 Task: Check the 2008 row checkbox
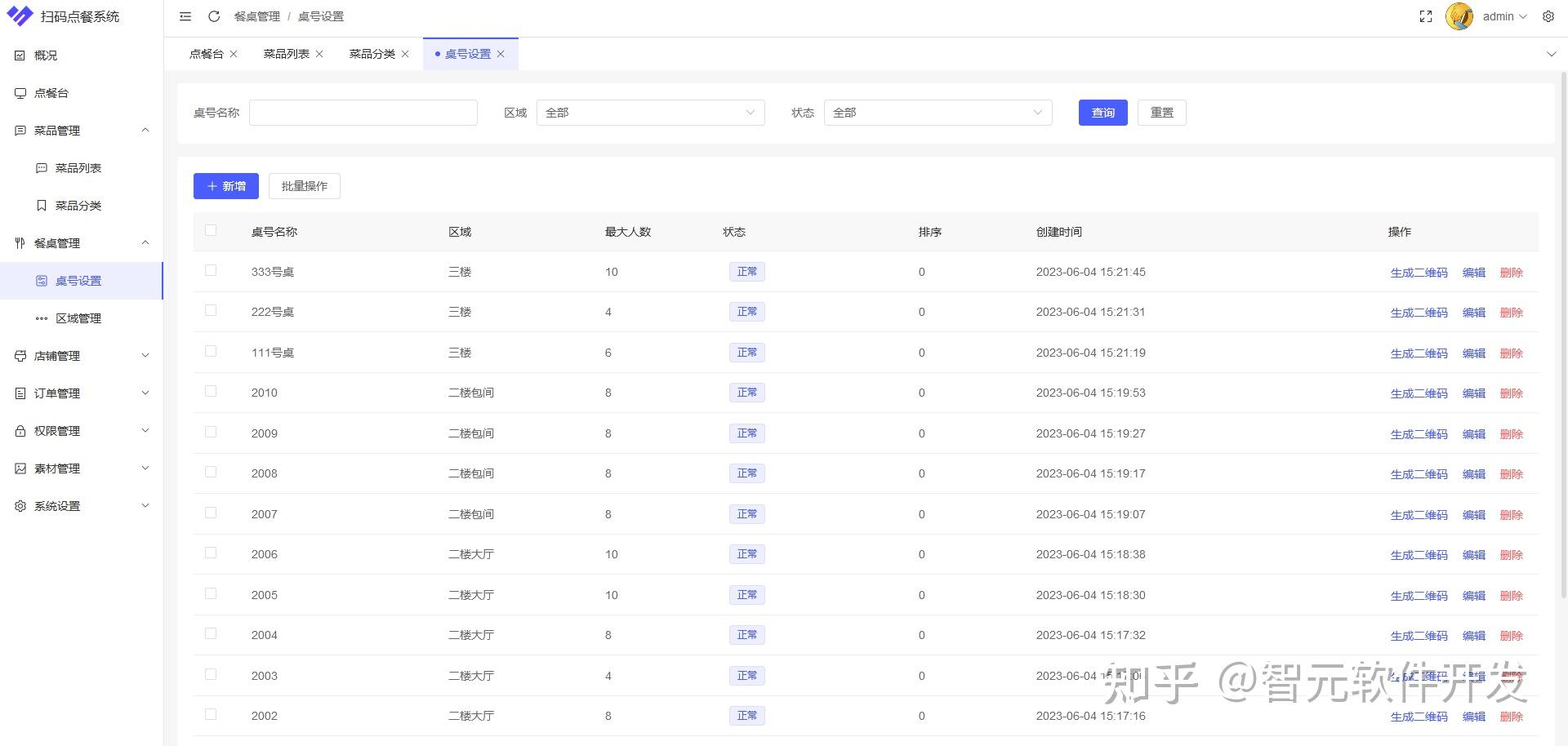(211, 472)
